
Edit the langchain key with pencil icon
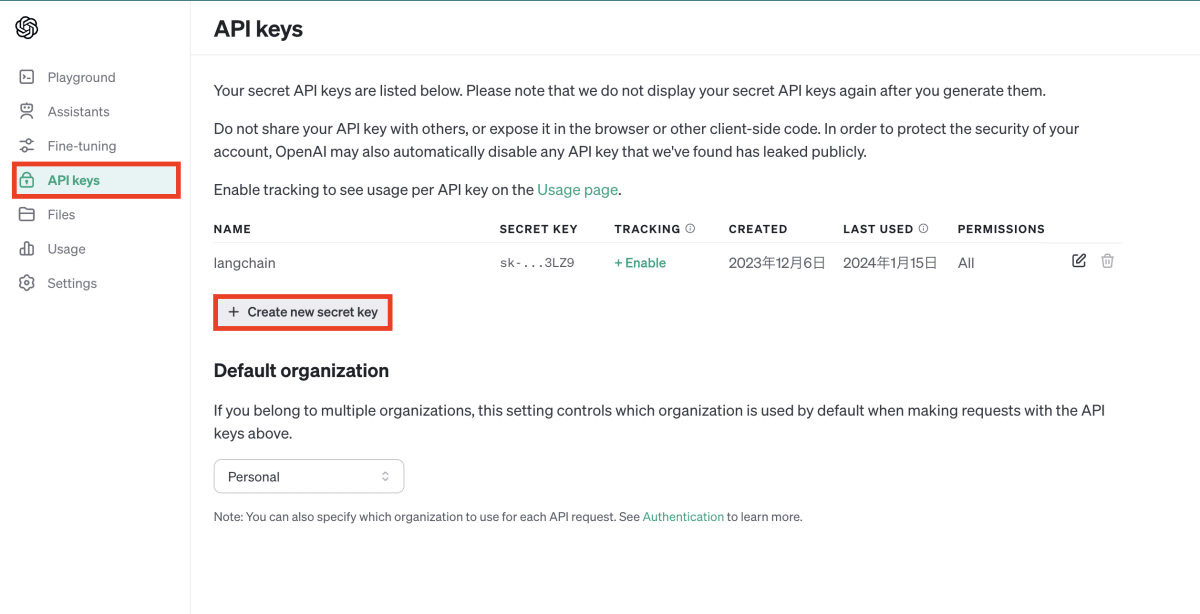(x=1079, y=261)
